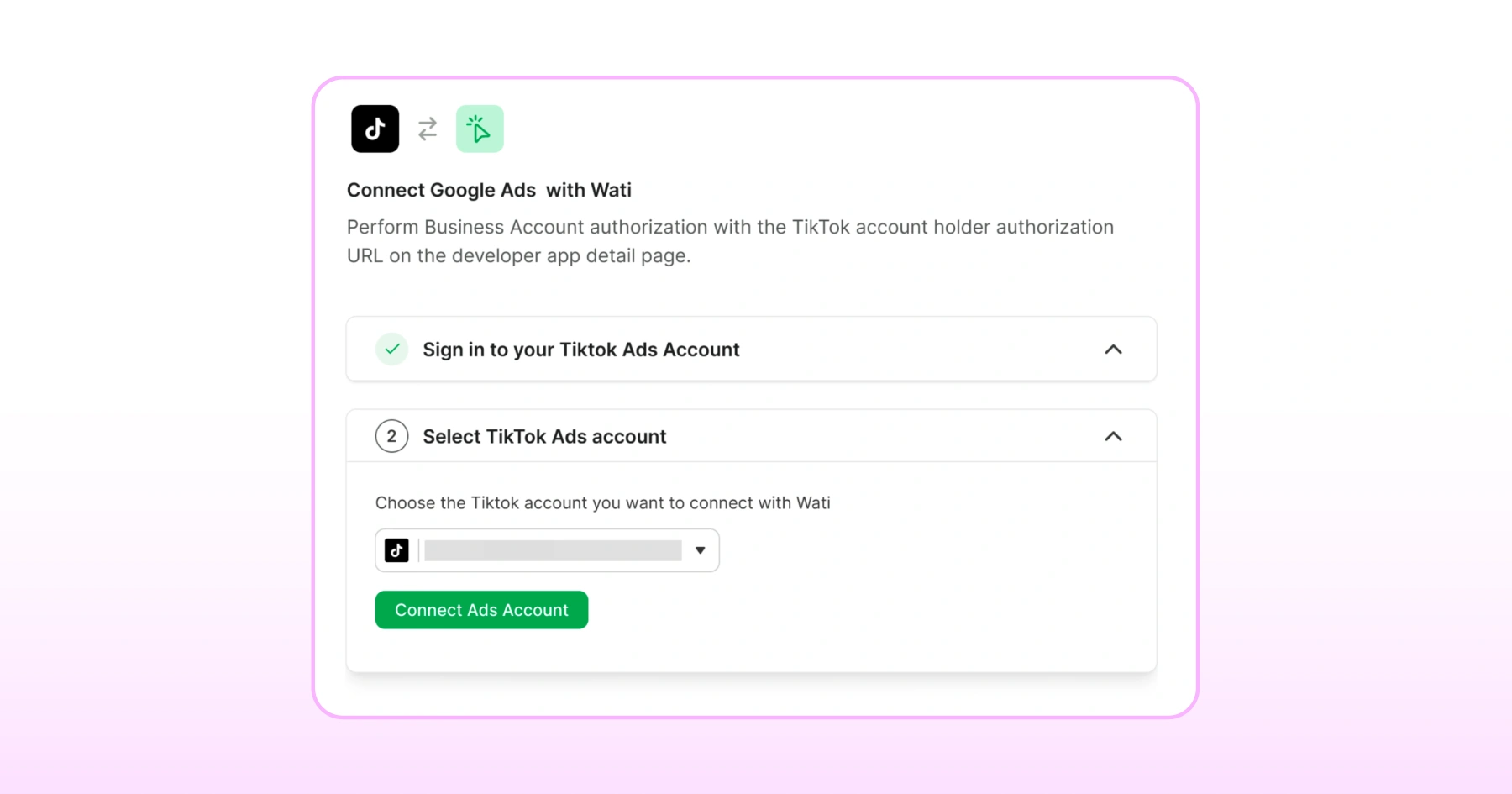Click 'Select TikTok Ads account' header text
Viewport: 1512px width, 794px height.
click(x=544, y=436)
